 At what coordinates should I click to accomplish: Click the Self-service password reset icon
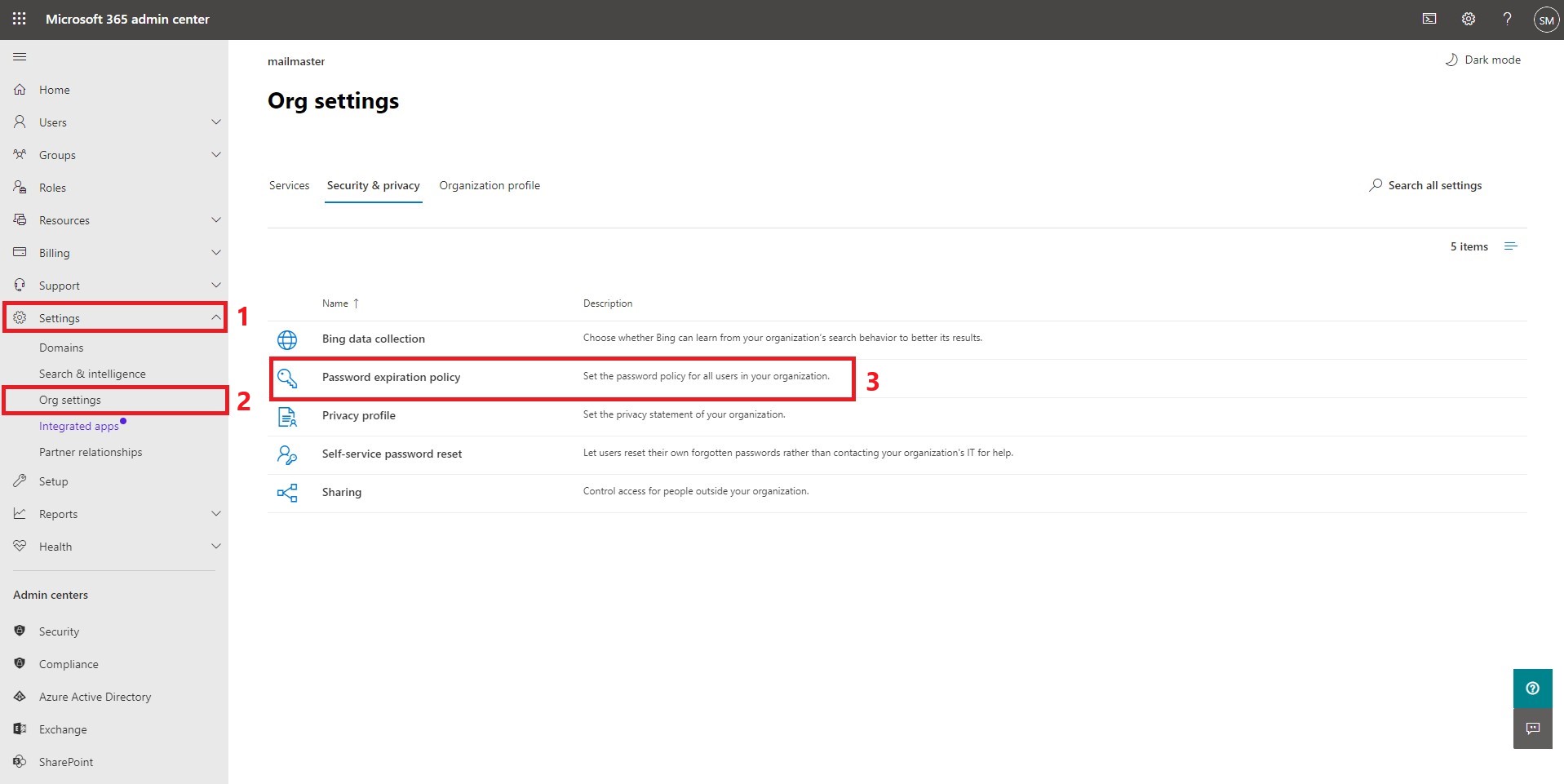tap(287, 455)
